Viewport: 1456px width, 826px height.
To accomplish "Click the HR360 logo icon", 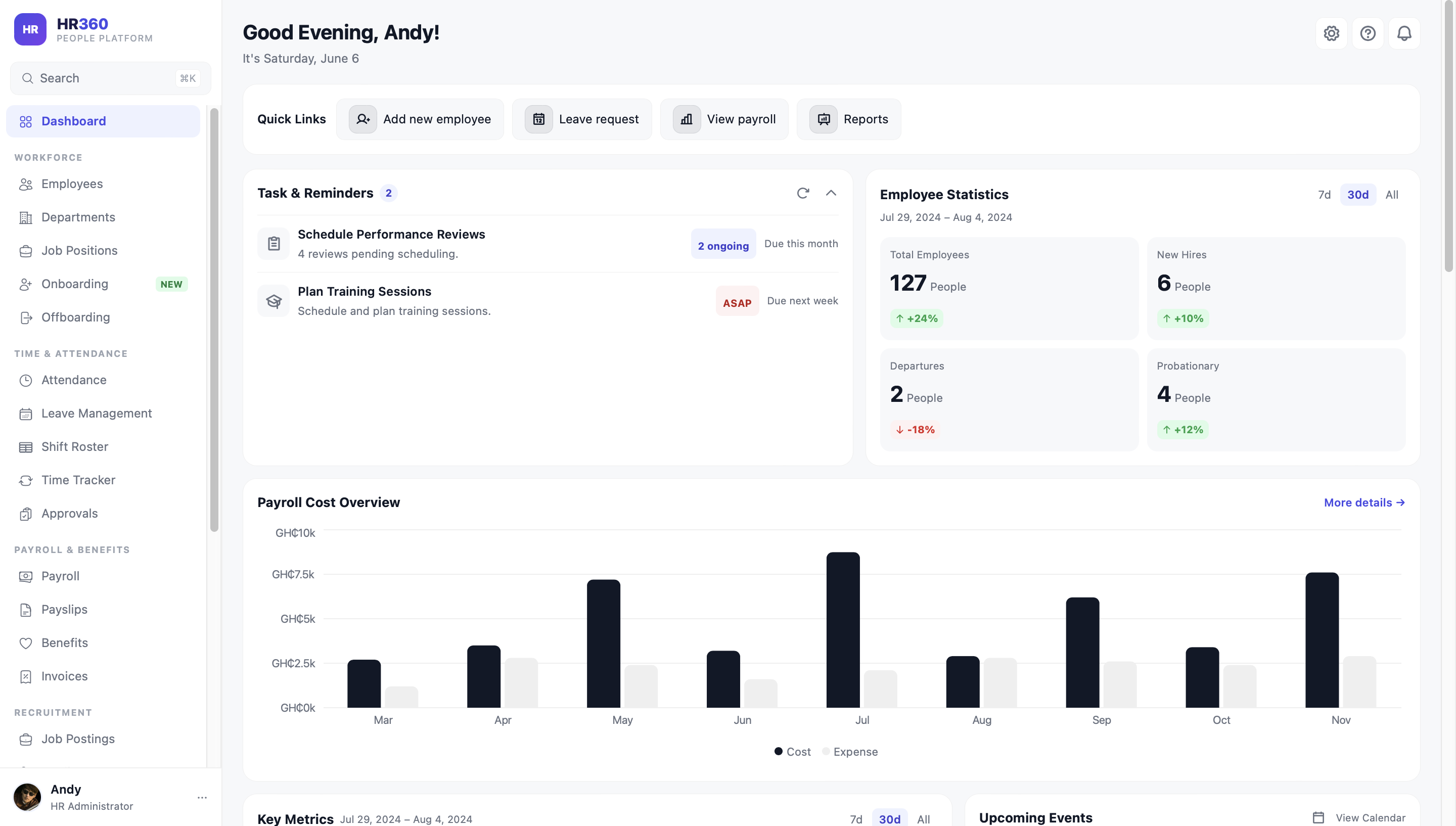I will (x=30, y=29).
